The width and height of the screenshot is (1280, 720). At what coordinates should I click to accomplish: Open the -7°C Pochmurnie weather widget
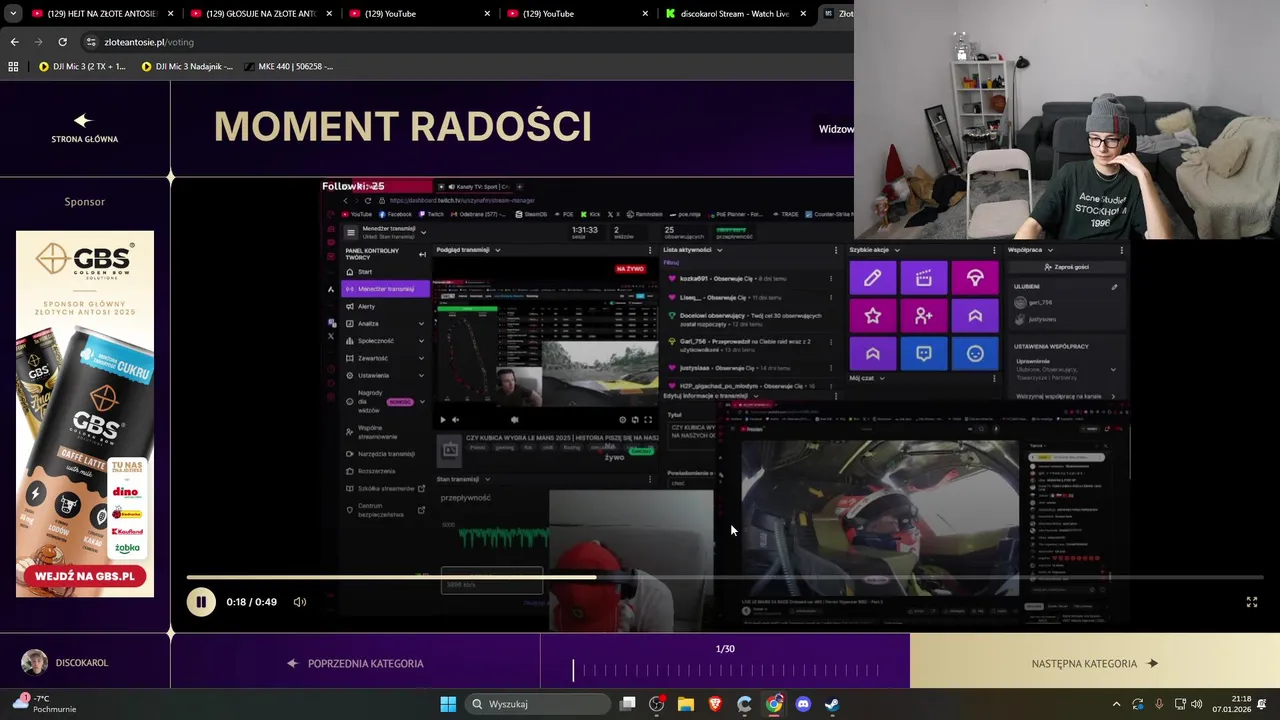pos(44,704)
